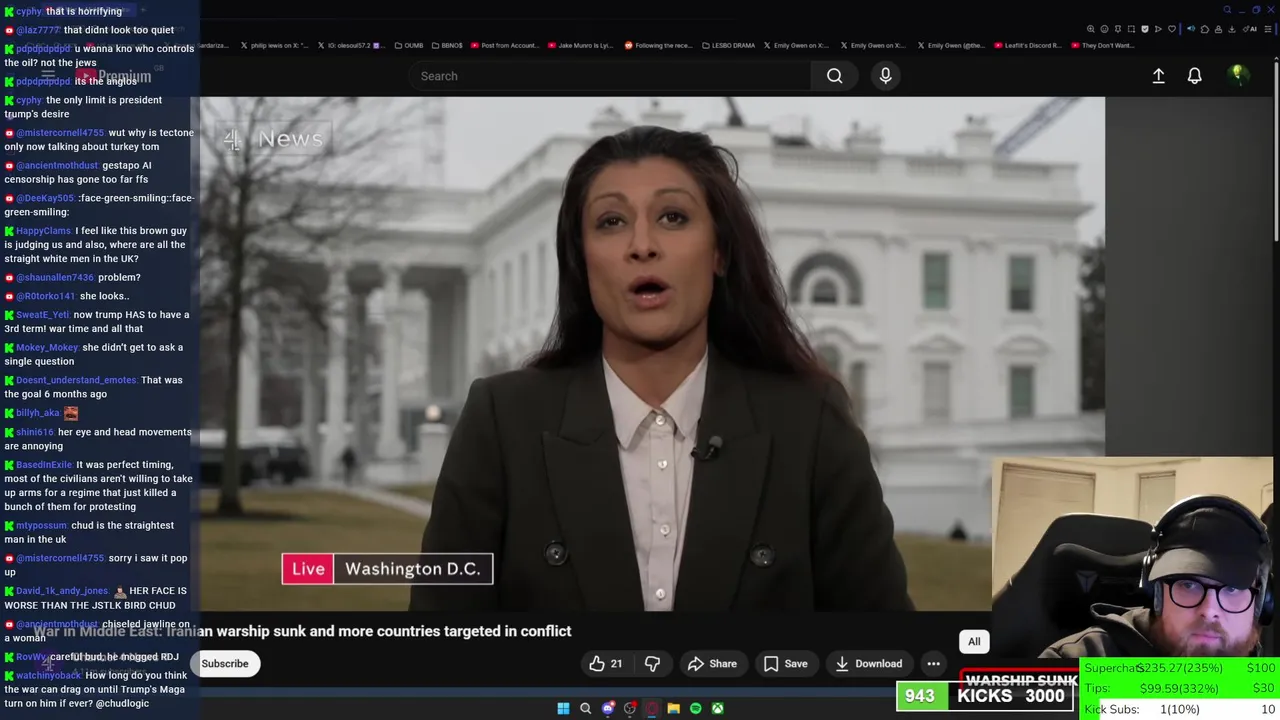Screen dimensions: 1280x720
Task: Open the YouTube create upload icon
Action: point(1158,76)
